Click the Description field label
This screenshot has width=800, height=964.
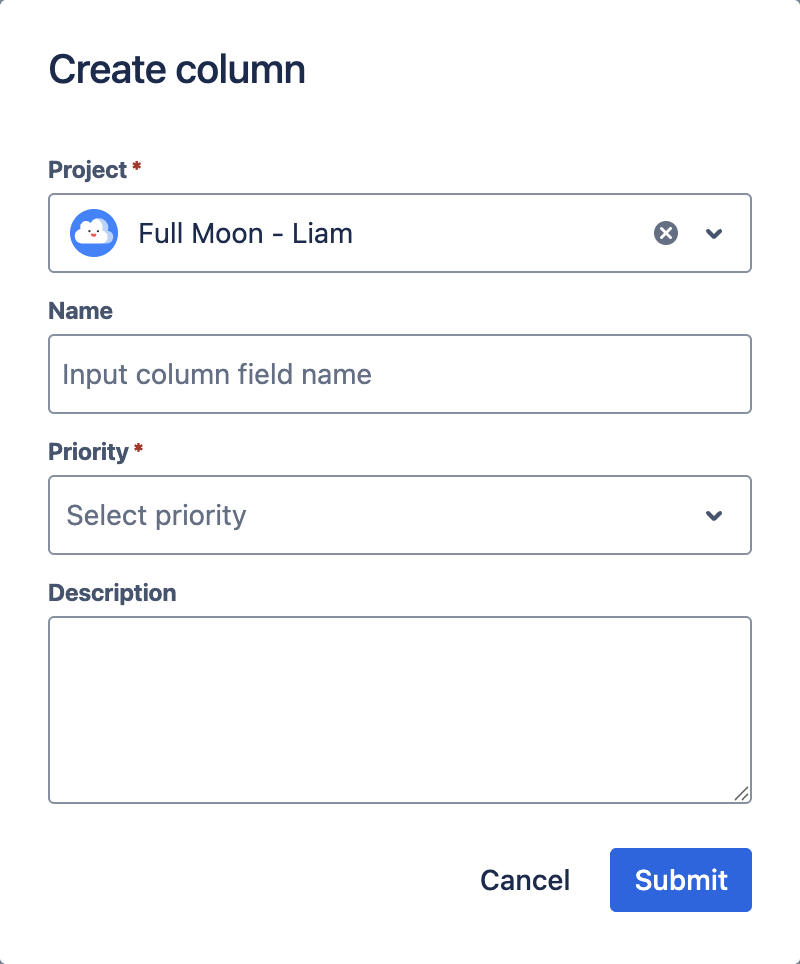point(112,593)
